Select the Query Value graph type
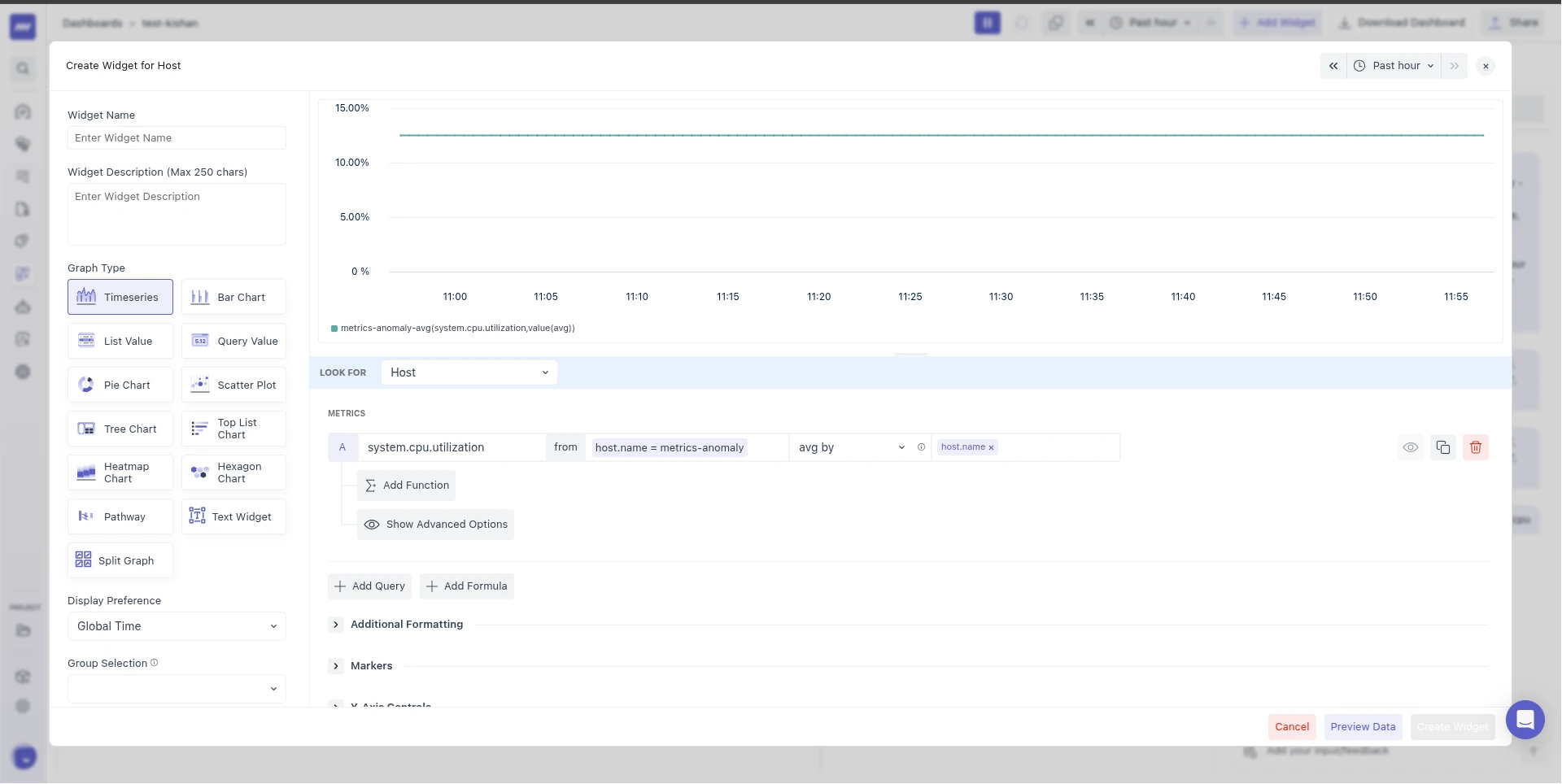Screen dimensions: 1562x784 pos(233,341)
